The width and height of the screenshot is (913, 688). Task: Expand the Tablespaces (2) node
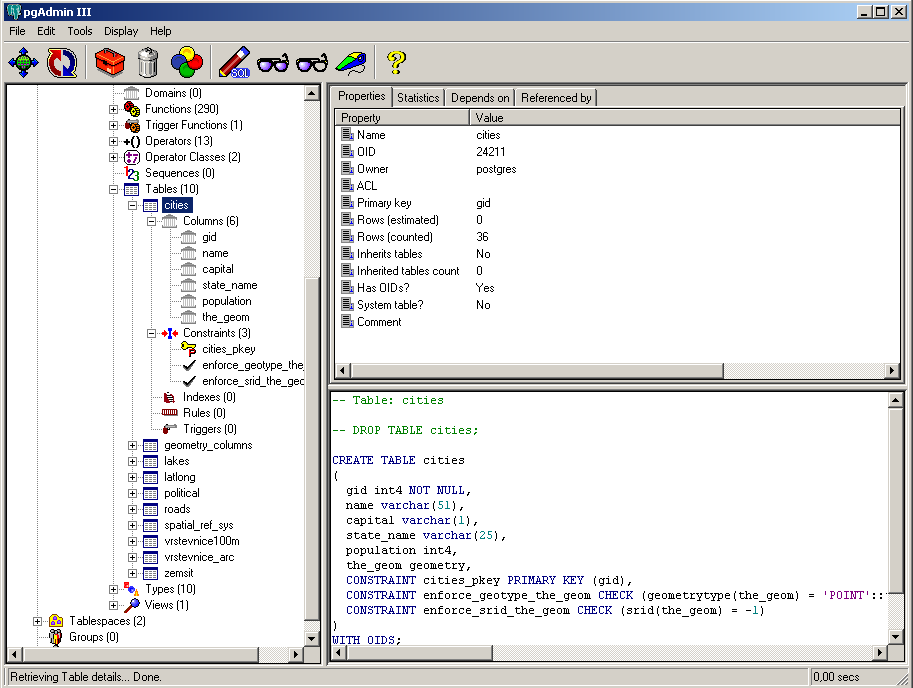pos(37,622)
